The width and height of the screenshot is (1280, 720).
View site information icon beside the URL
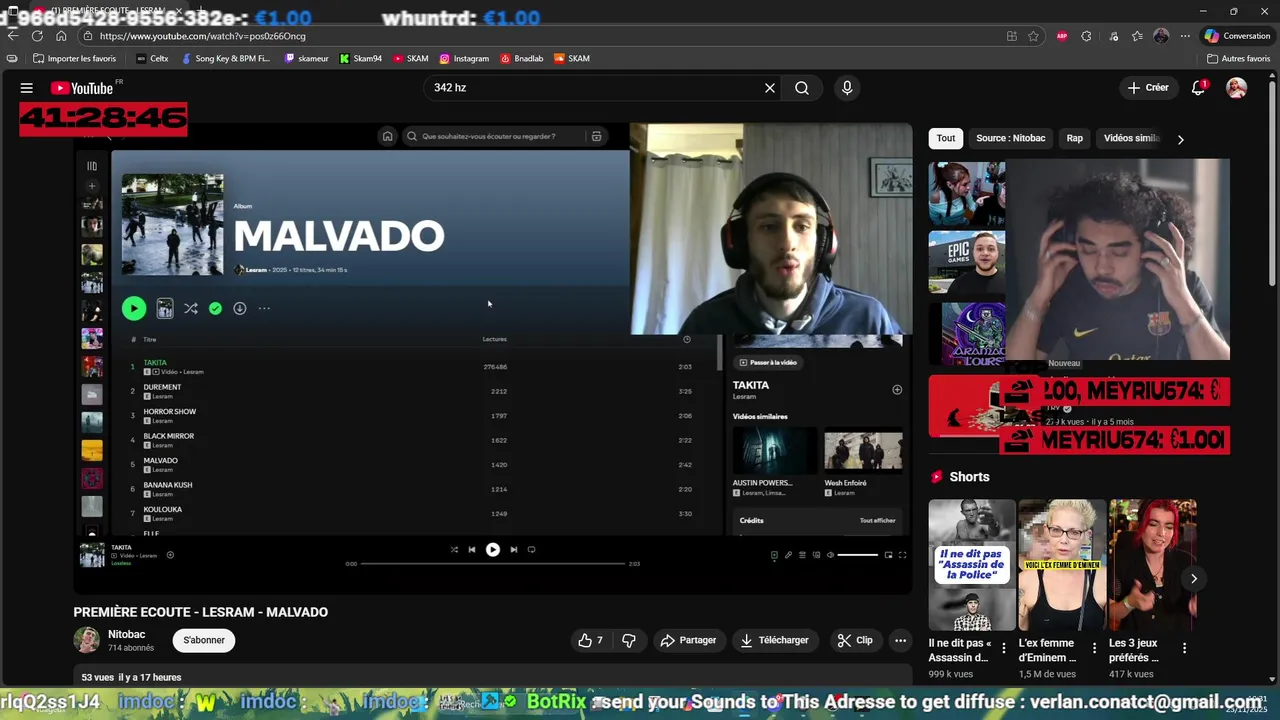(87, 36)
